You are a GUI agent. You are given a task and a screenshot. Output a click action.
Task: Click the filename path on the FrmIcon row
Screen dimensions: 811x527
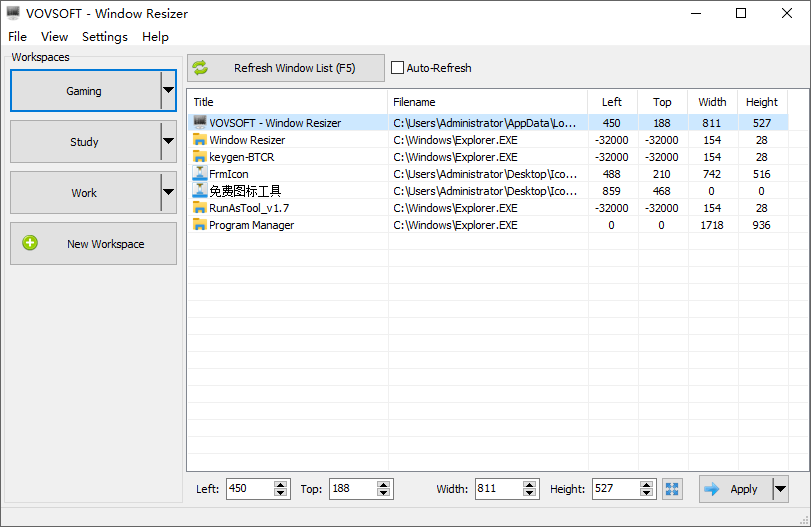pos(485,174)
